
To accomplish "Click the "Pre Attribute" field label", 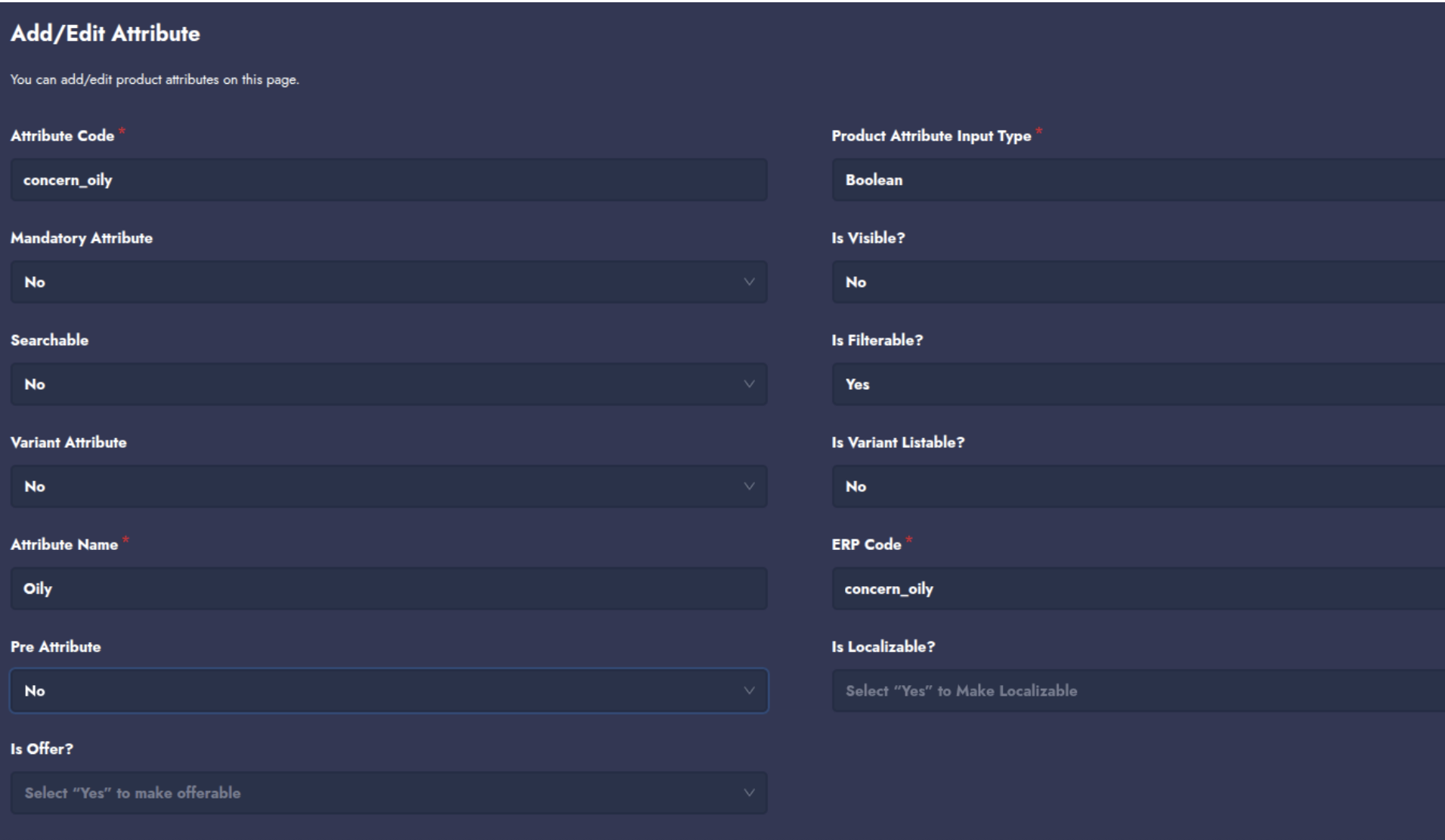I will pyautogui.click(x=55, y=647).
